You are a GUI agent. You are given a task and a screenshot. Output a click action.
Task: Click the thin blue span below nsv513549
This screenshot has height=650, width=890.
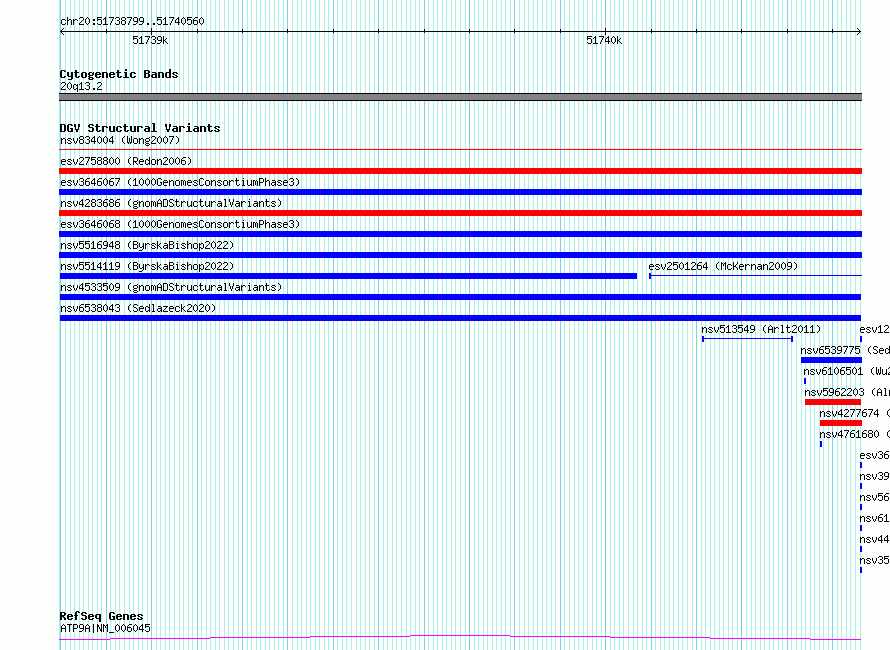pyautogui.click(x=748, y=339)
